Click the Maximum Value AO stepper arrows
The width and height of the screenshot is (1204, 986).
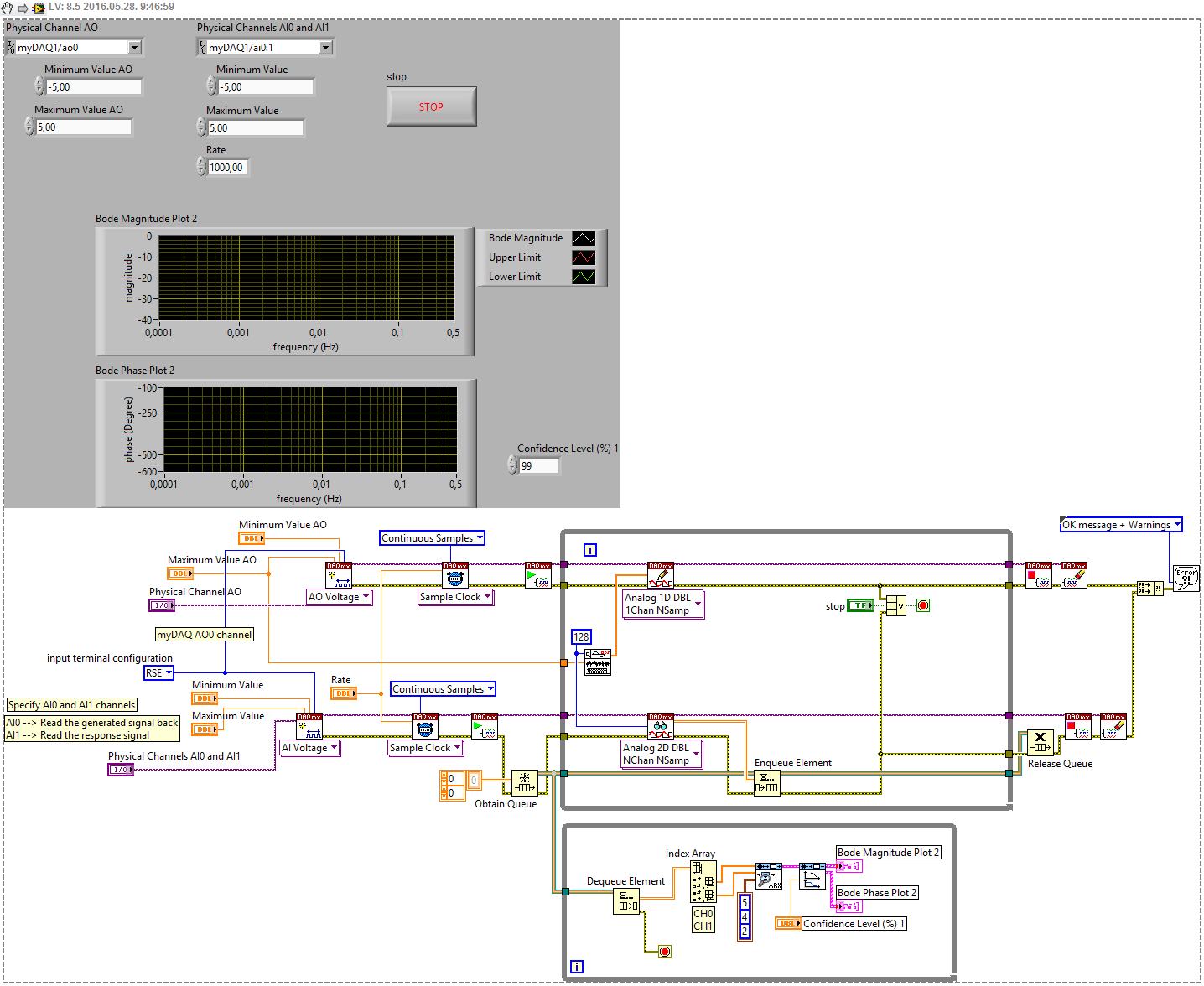(x=29, y=127)
